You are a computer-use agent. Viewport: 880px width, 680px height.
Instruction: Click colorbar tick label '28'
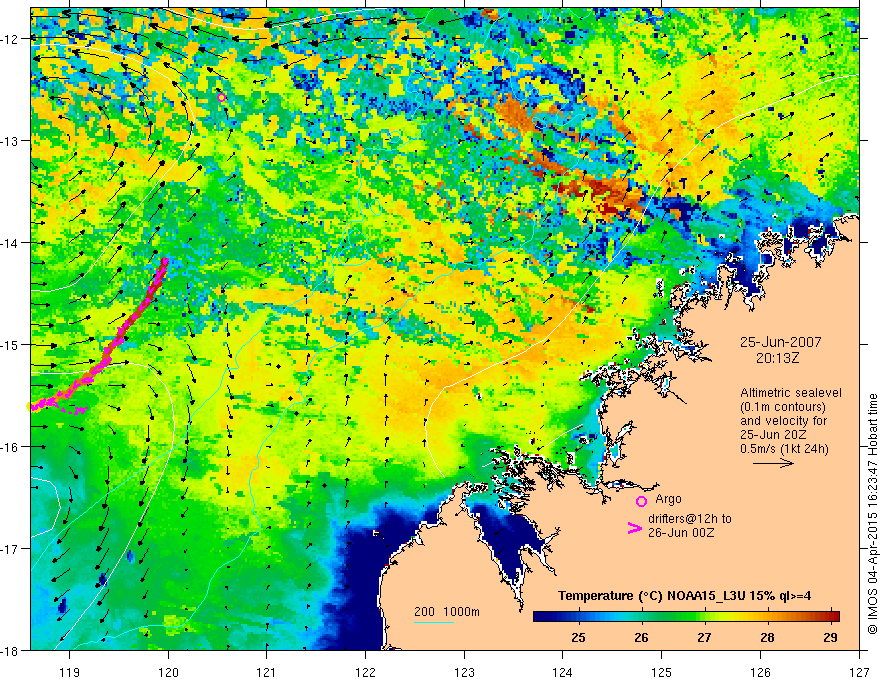(767, 637)
